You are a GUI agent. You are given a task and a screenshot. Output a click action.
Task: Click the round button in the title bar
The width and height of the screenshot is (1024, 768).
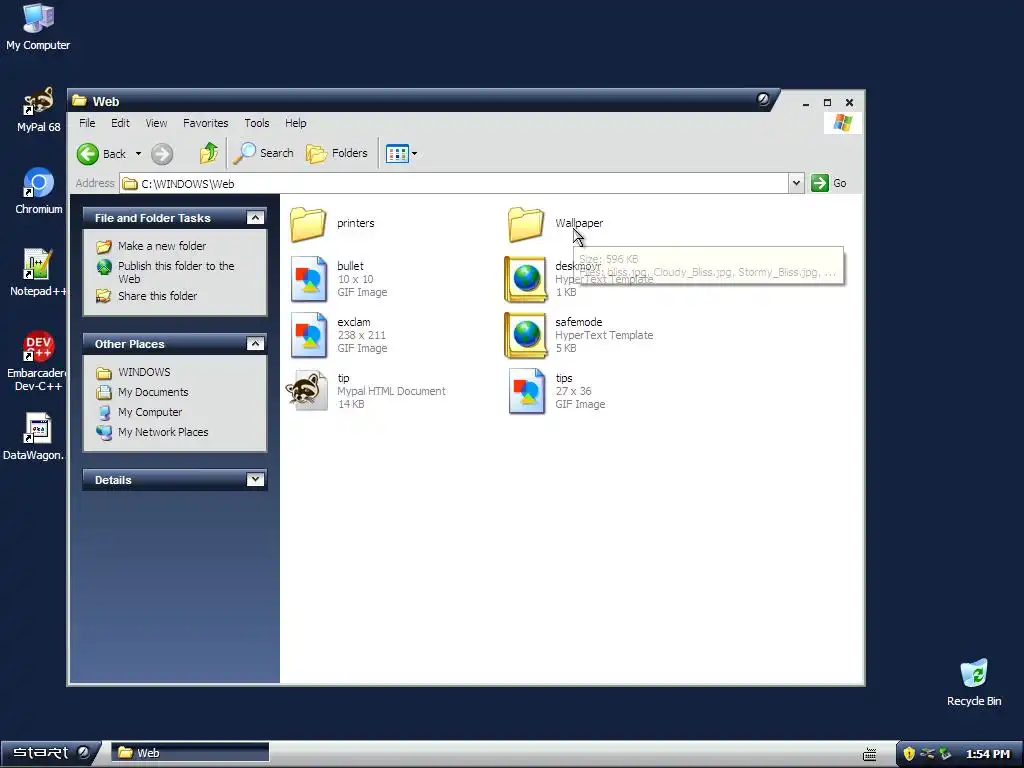[763, 100]
